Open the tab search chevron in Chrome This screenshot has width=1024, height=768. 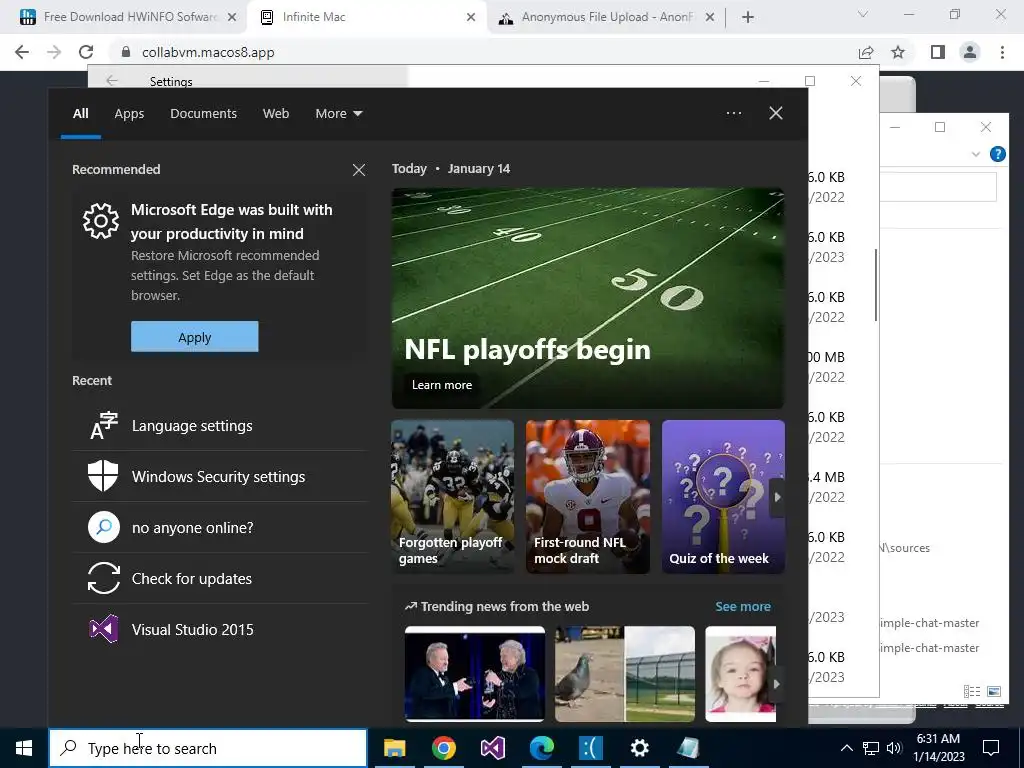point(863,14)
